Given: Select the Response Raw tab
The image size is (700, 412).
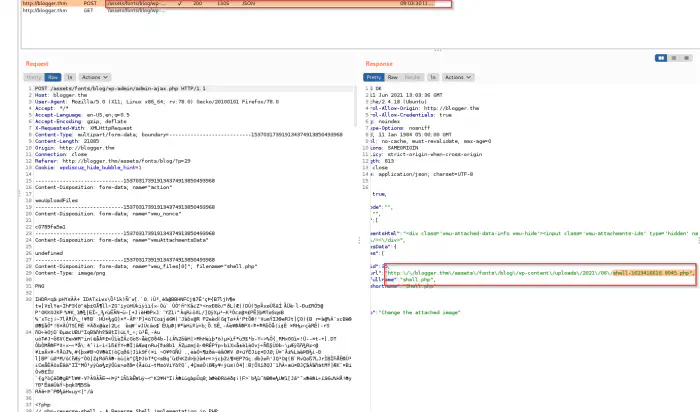Looking at the screenshot, I should 393,77.
